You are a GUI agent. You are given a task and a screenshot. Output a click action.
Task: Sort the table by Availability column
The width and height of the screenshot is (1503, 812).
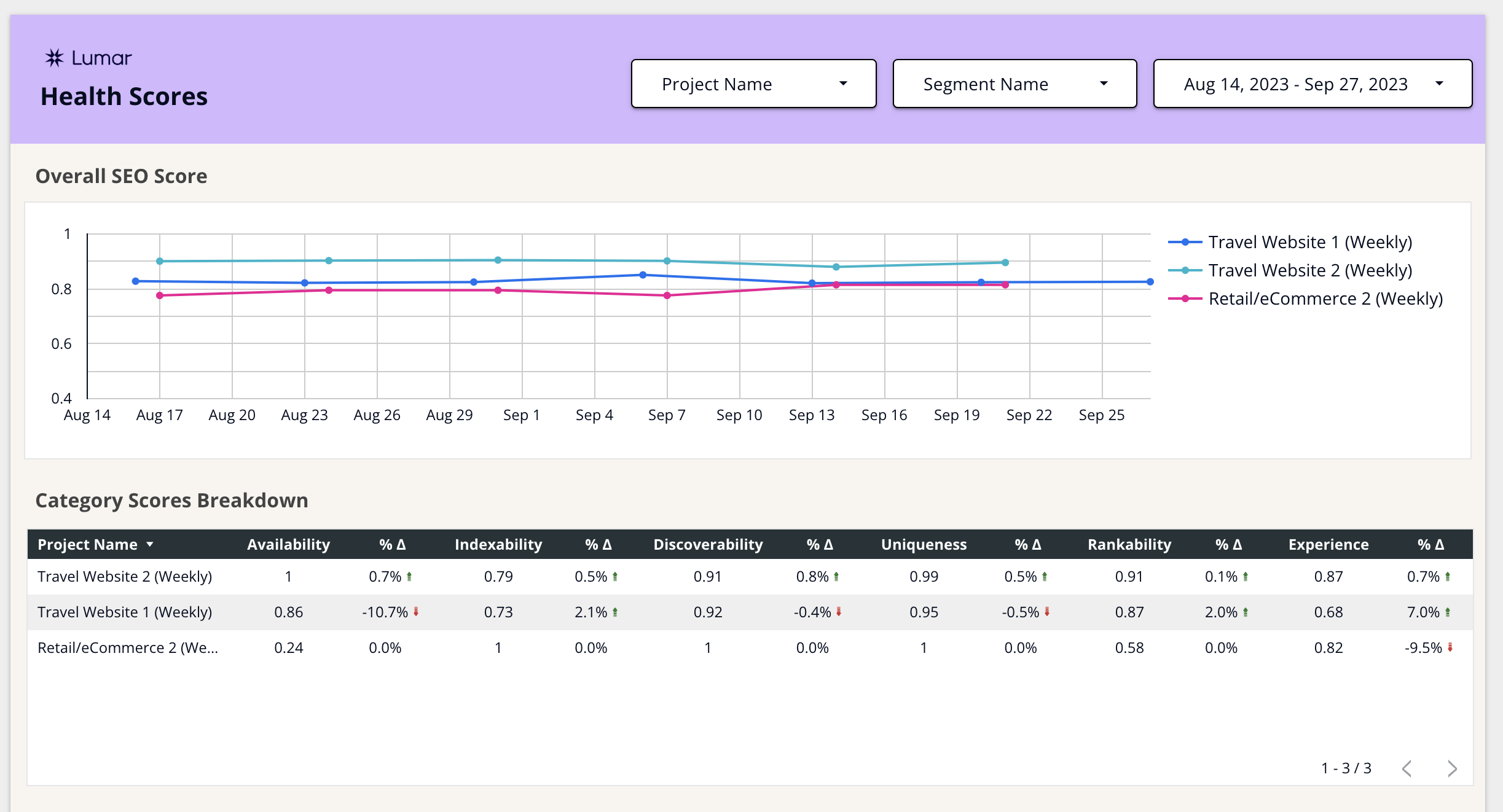288,544
